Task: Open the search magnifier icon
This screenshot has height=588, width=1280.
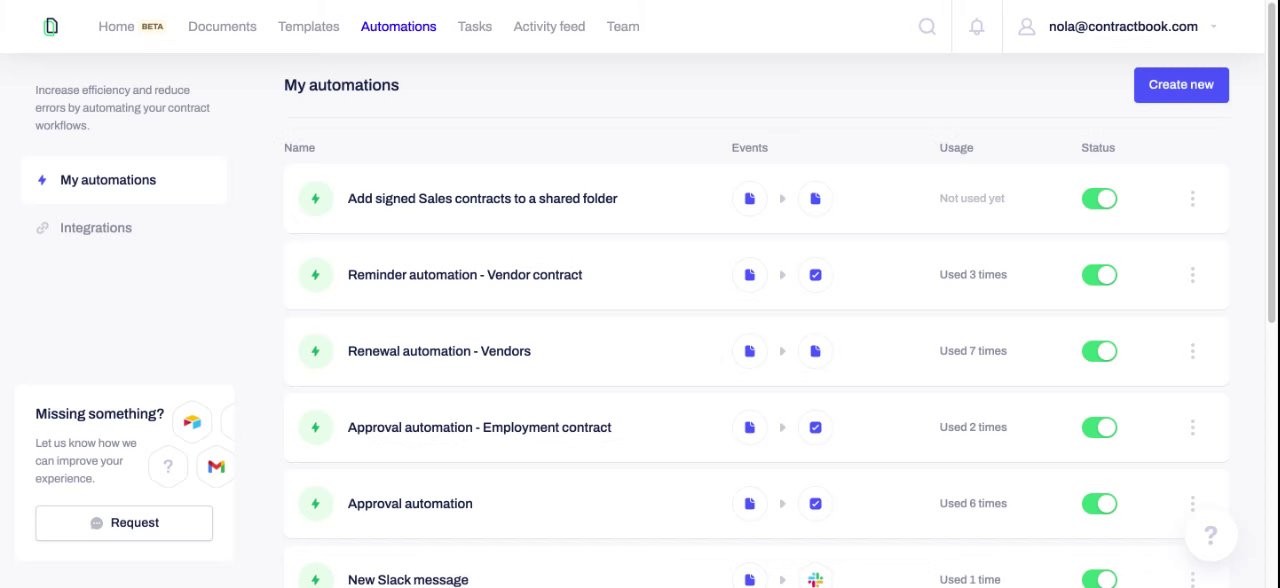Action: pos(927,27)
